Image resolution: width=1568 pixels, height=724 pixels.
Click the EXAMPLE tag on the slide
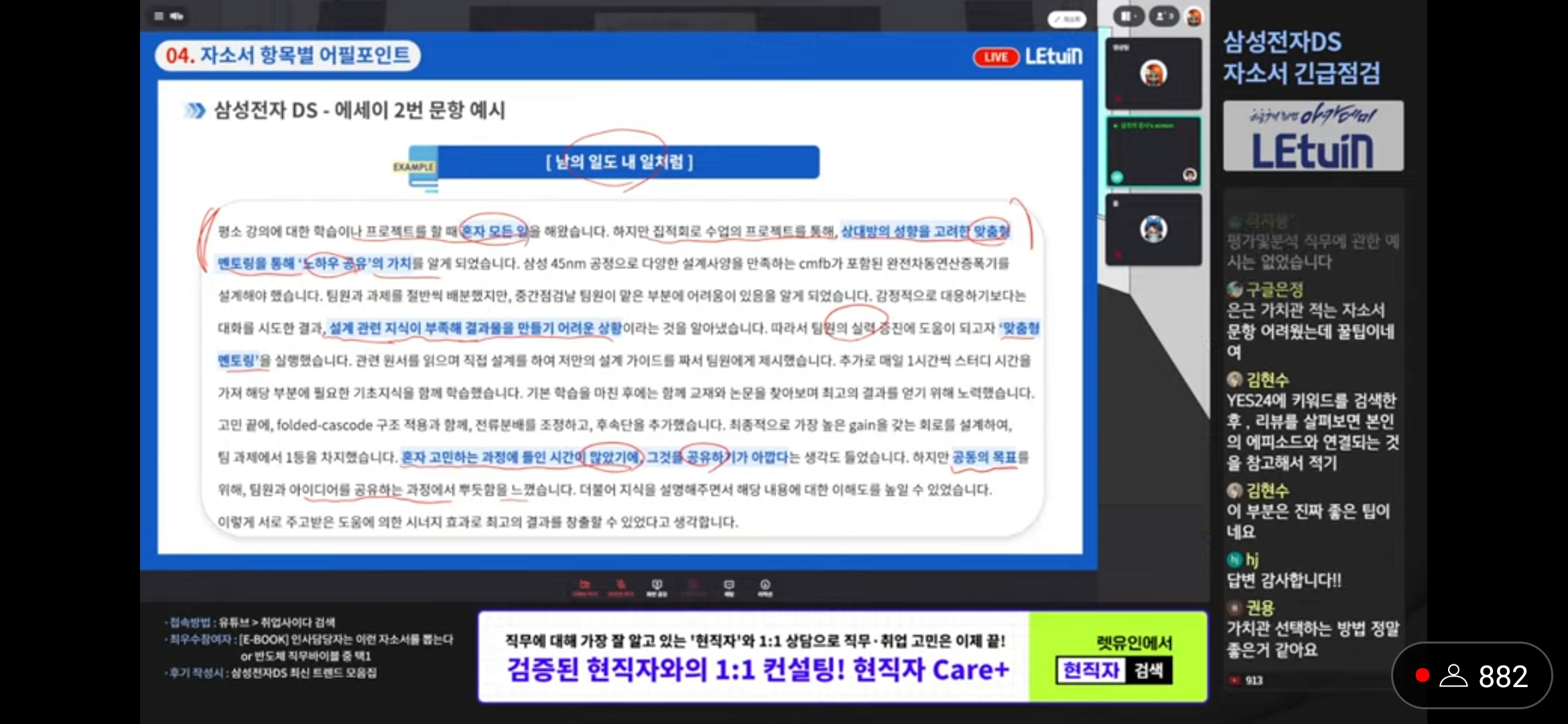(413, 167)
